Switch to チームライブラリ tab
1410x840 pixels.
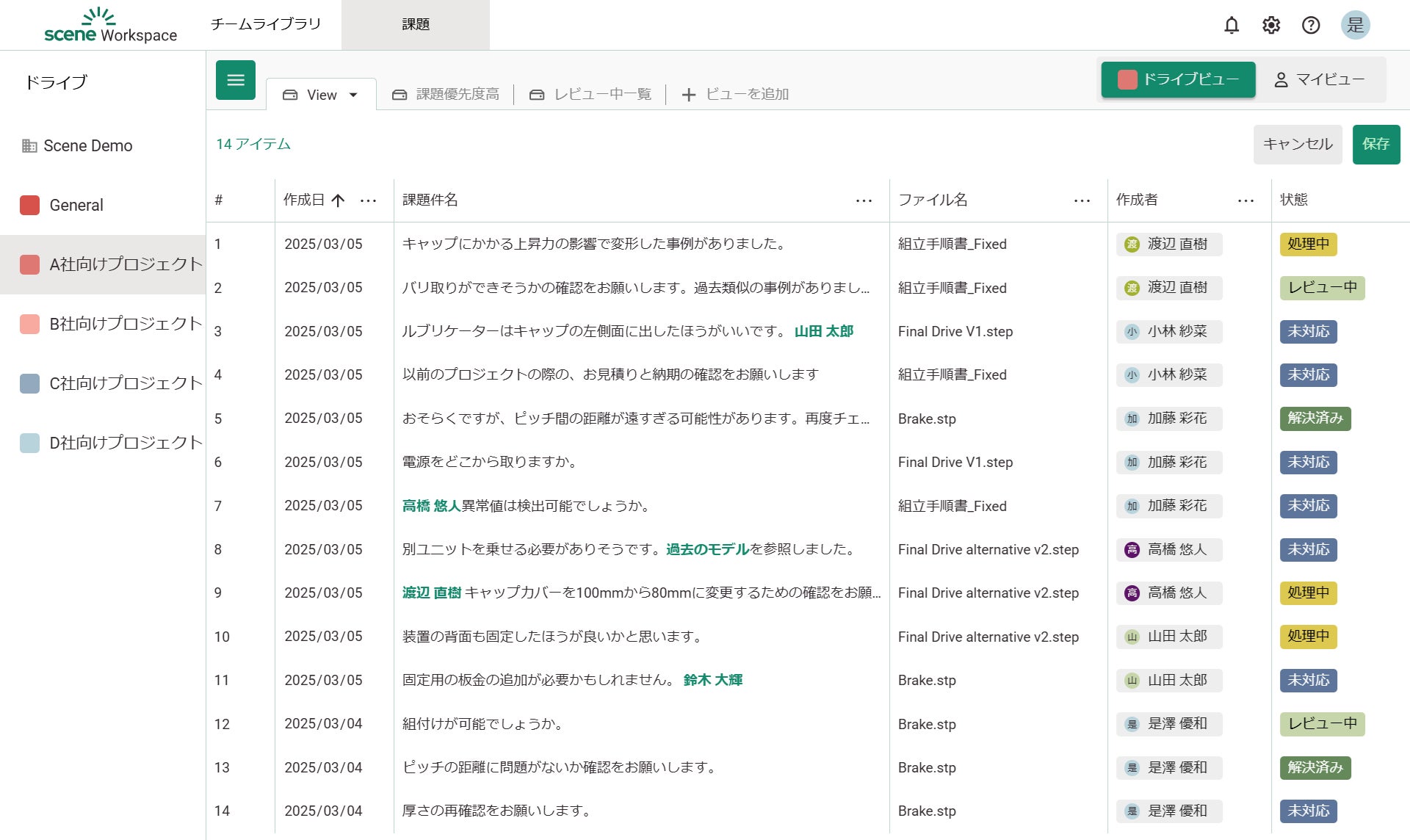266,24
